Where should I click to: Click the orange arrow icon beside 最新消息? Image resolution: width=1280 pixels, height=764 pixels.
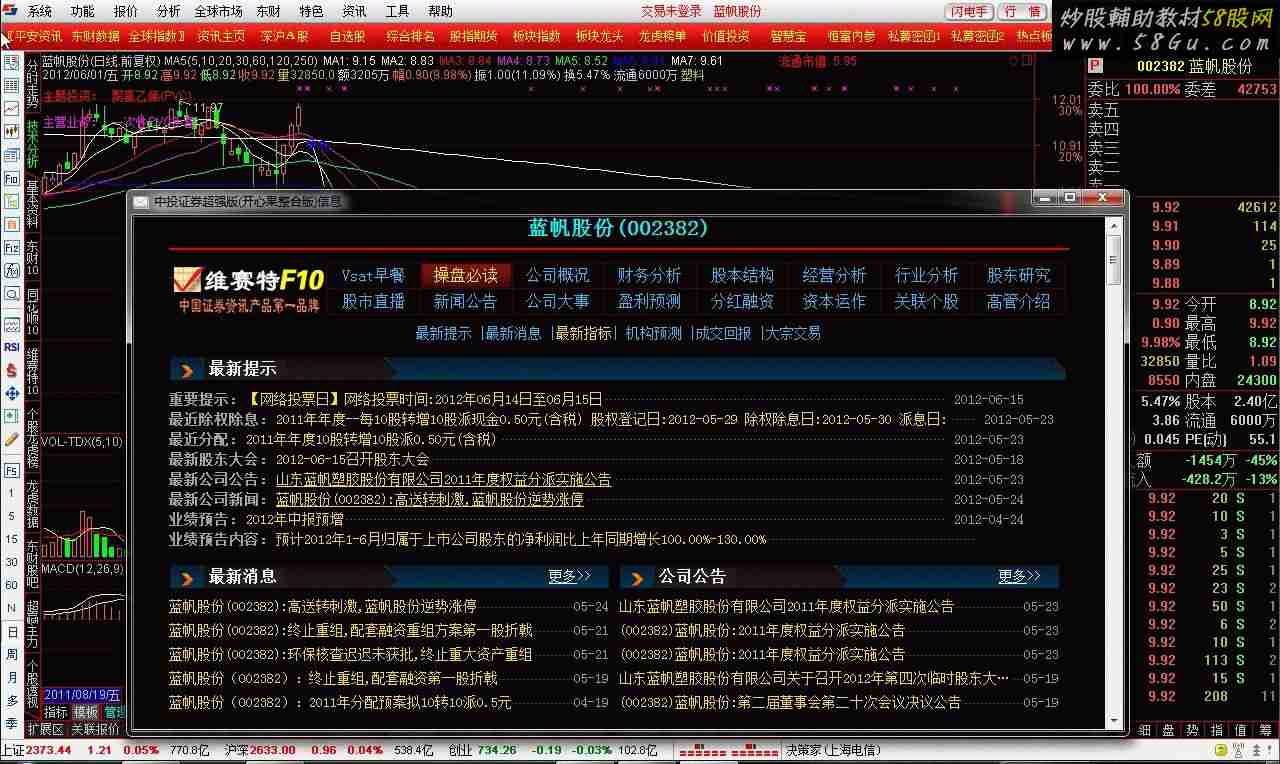187,577
